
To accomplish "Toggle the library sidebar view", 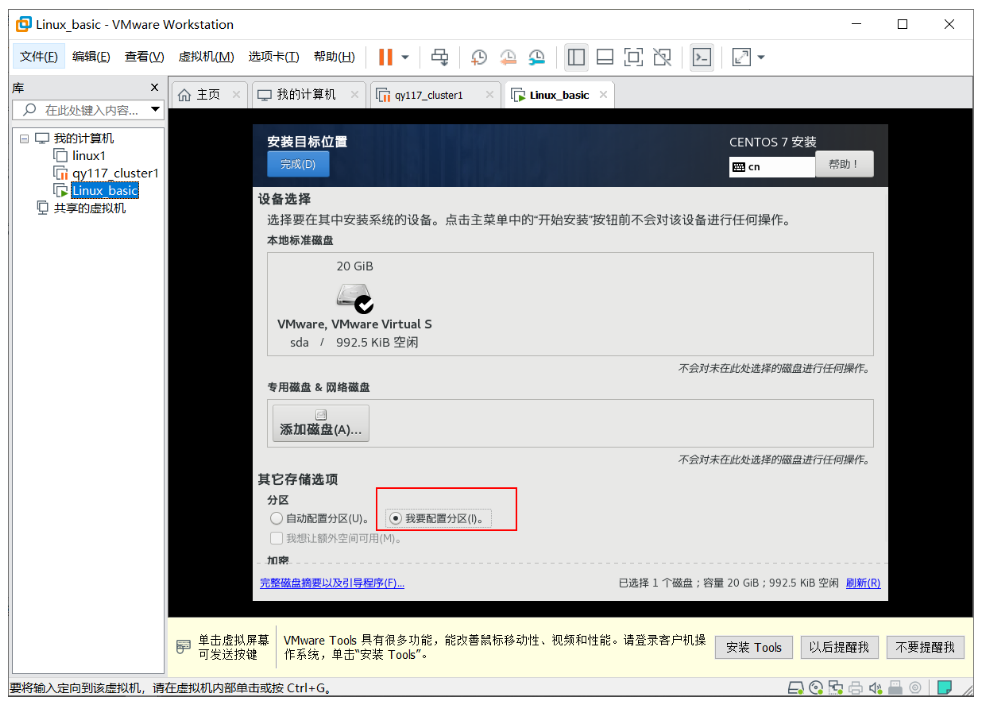I will pyautogui.click(x=576, y=57).
